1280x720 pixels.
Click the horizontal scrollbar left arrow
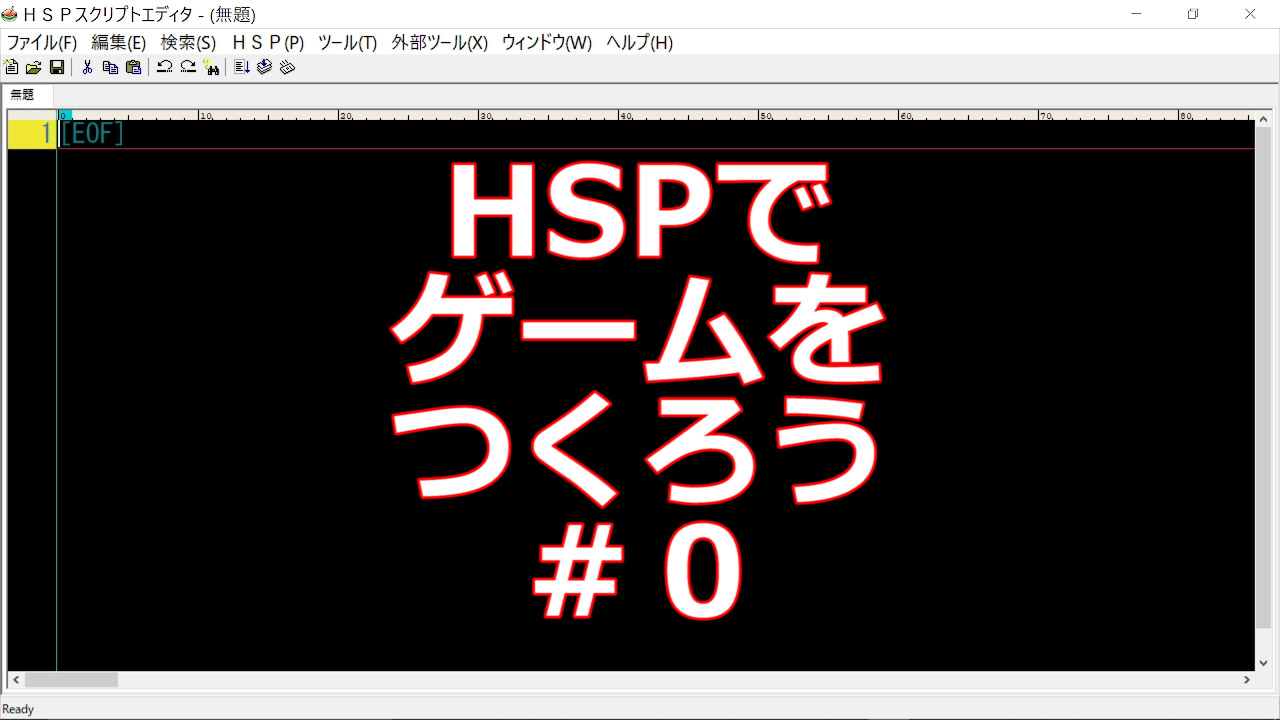(x=15, y=679)
